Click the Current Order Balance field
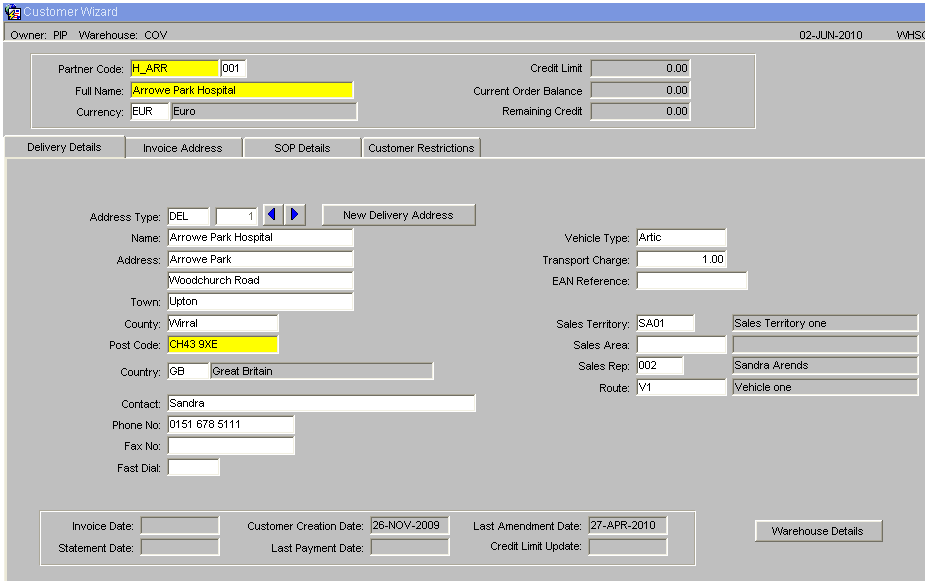 [640, 90]
